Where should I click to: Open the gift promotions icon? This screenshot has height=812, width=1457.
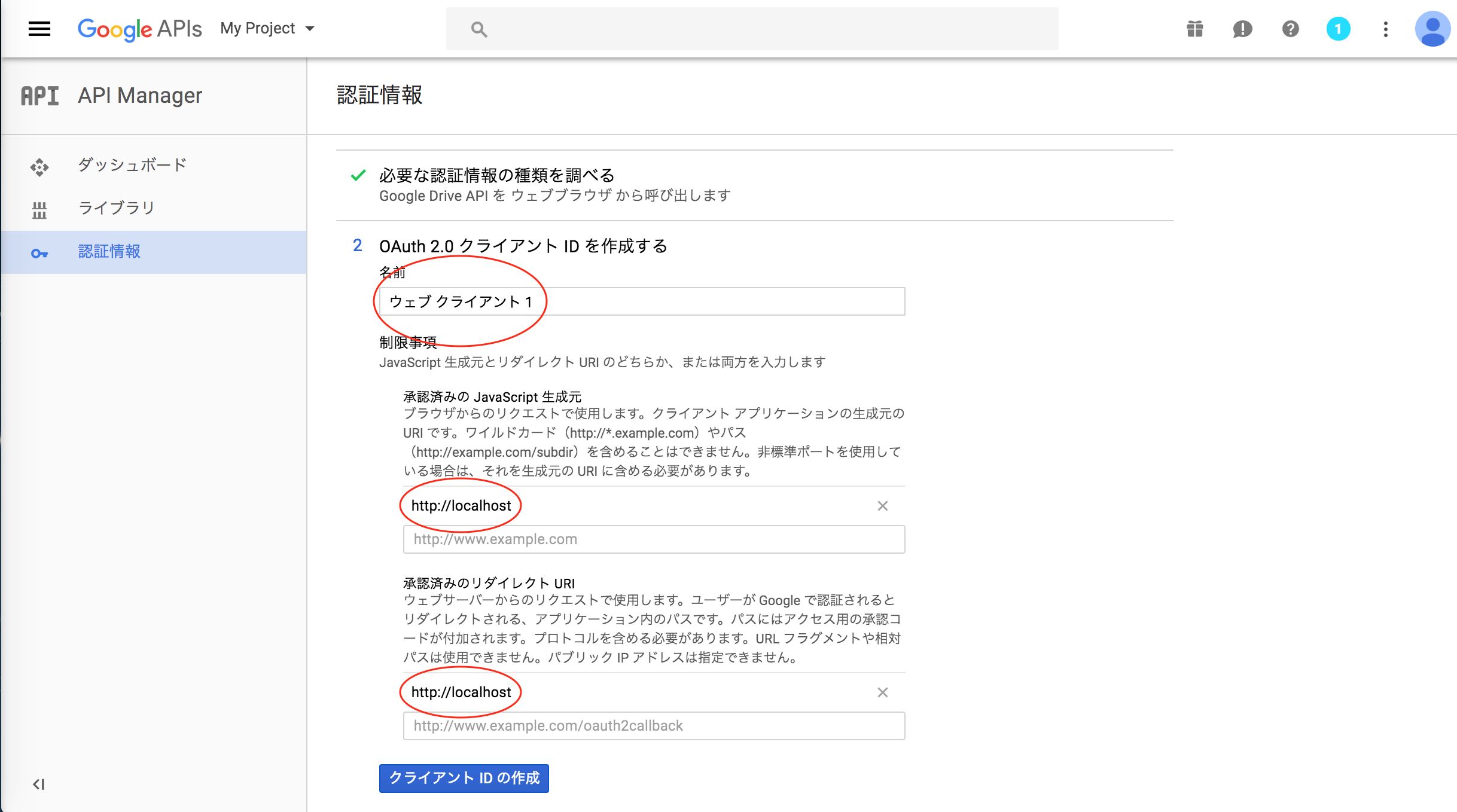[1194, 29]
